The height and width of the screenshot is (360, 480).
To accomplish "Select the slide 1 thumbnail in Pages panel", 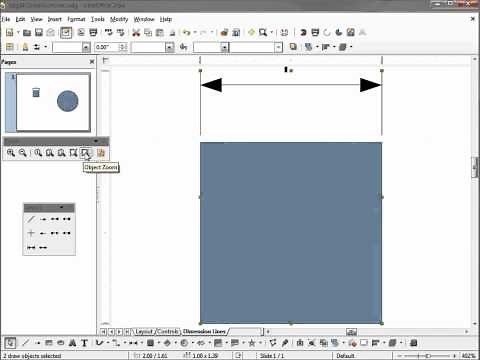I will tap(53, 102).
